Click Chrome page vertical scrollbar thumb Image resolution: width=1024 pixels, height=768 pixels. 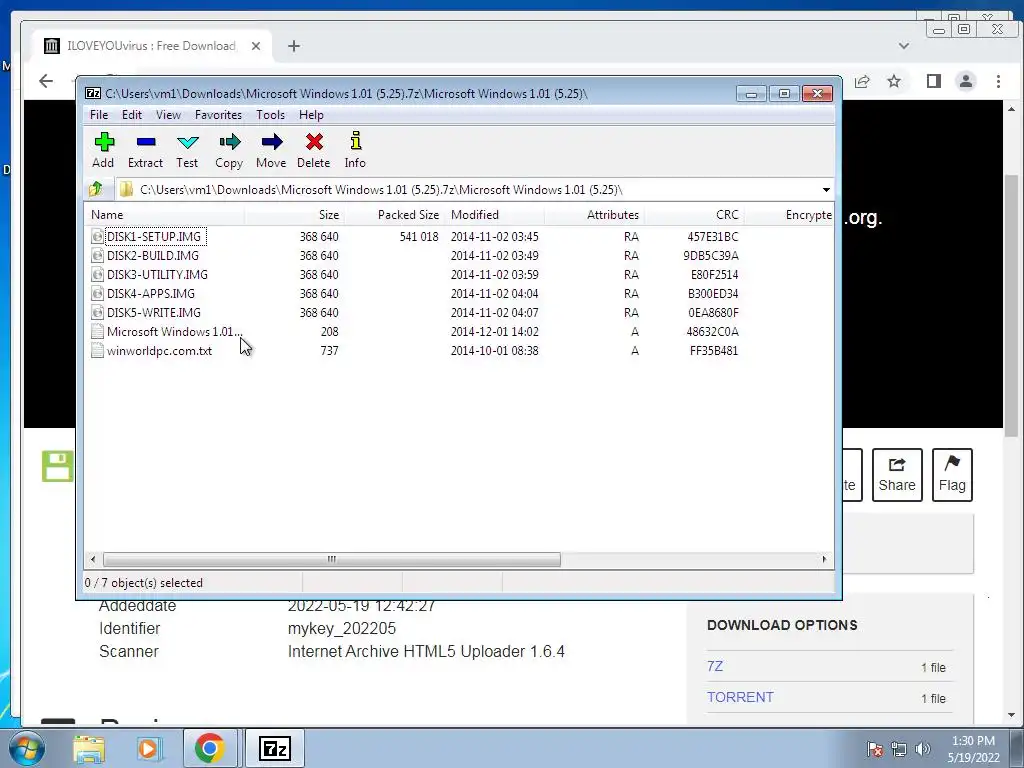[x=1012, y=306]
